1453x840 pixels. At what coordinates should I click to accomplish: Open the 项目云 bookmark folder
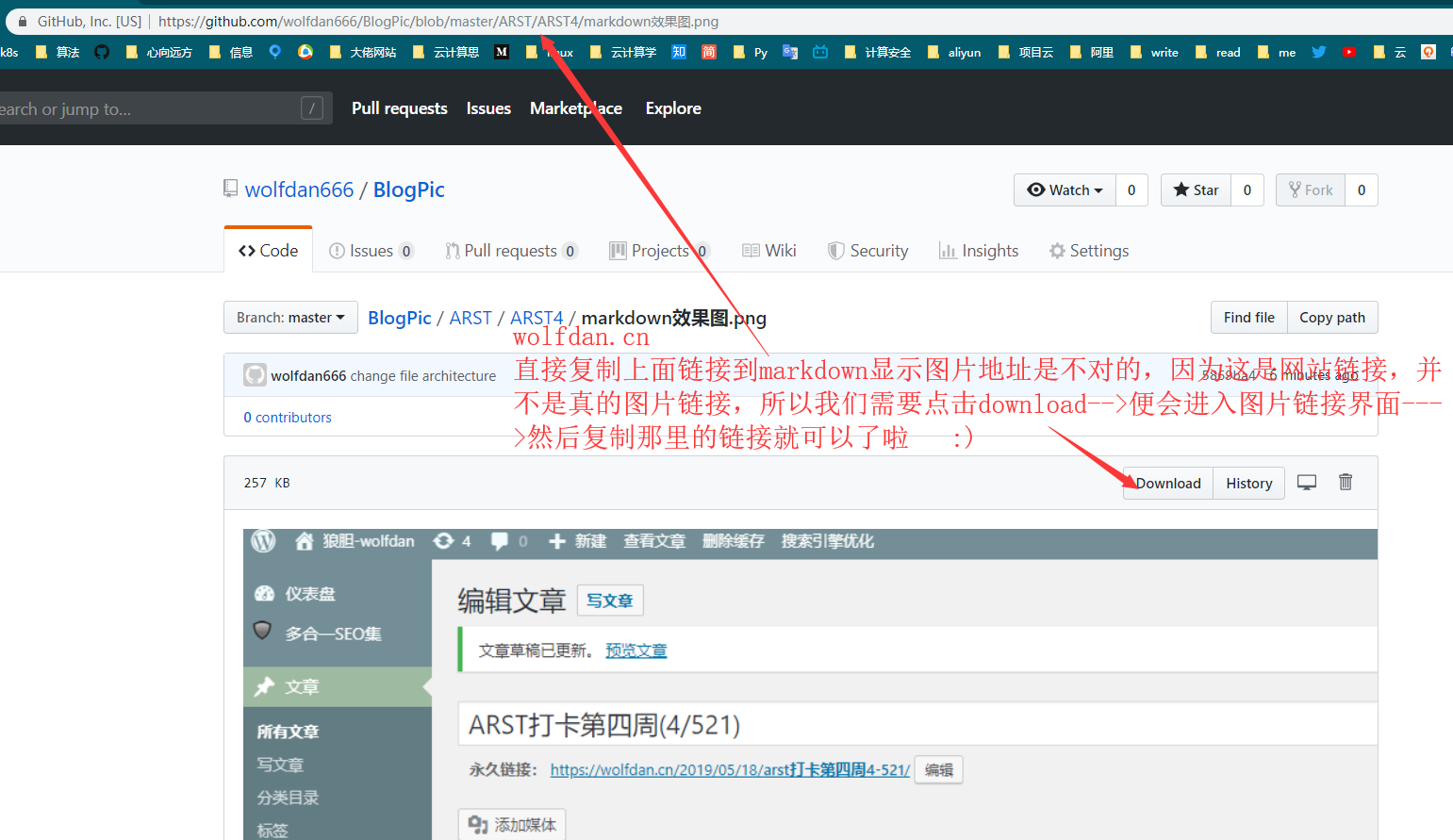1026,52
